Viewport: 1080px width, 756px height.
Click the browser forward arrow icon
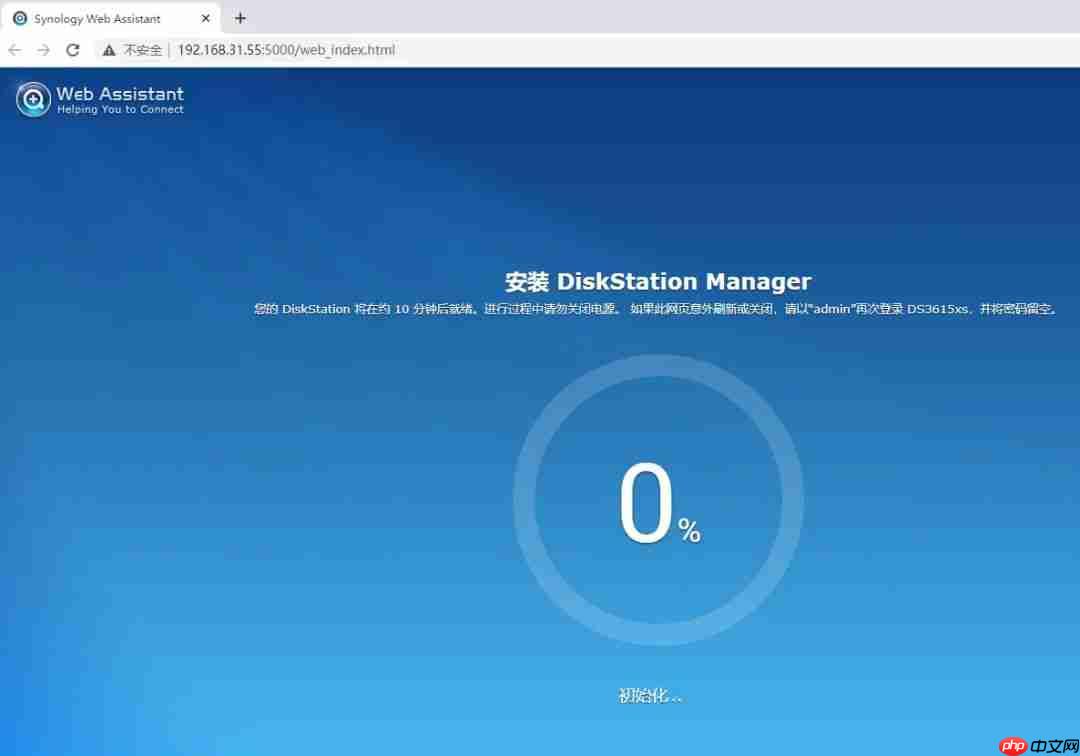pos(43,49)
